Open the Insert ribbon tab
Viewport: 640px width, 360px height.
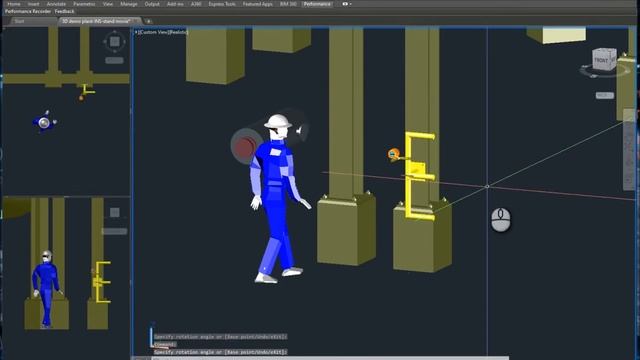tap(33, 4)
